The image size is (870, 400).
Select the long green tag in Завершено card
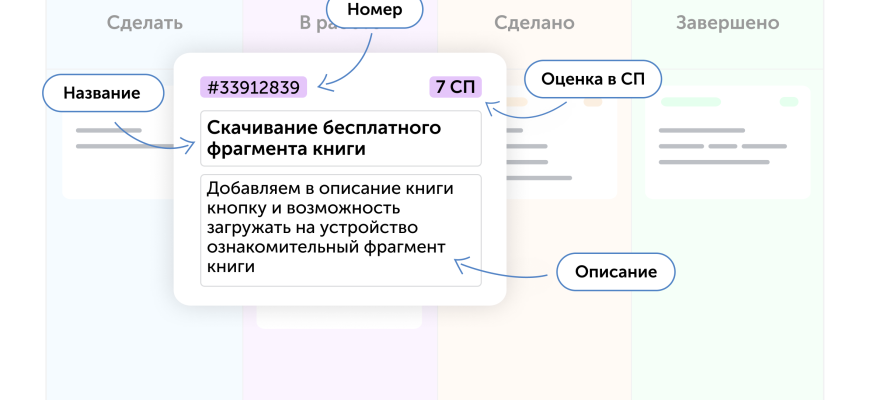point(691,102)
